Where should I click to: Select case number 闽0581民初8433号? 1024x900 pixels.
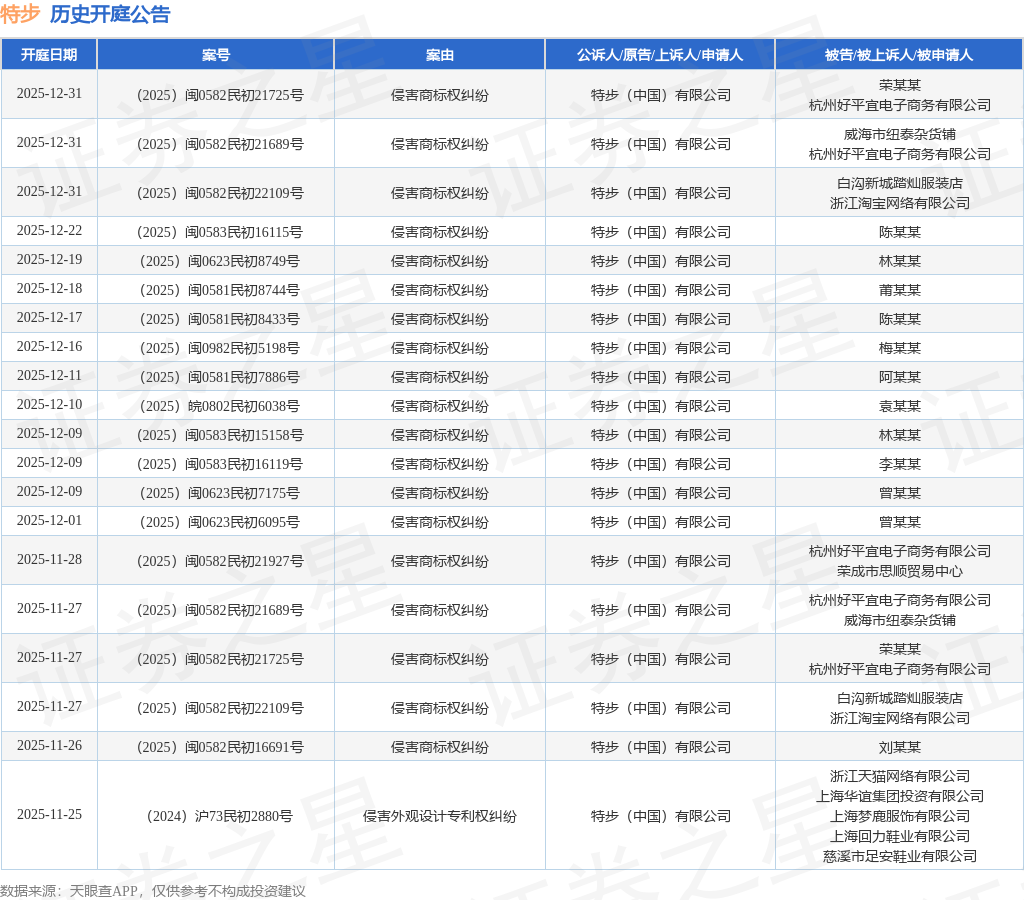click(x=220, y=319)
